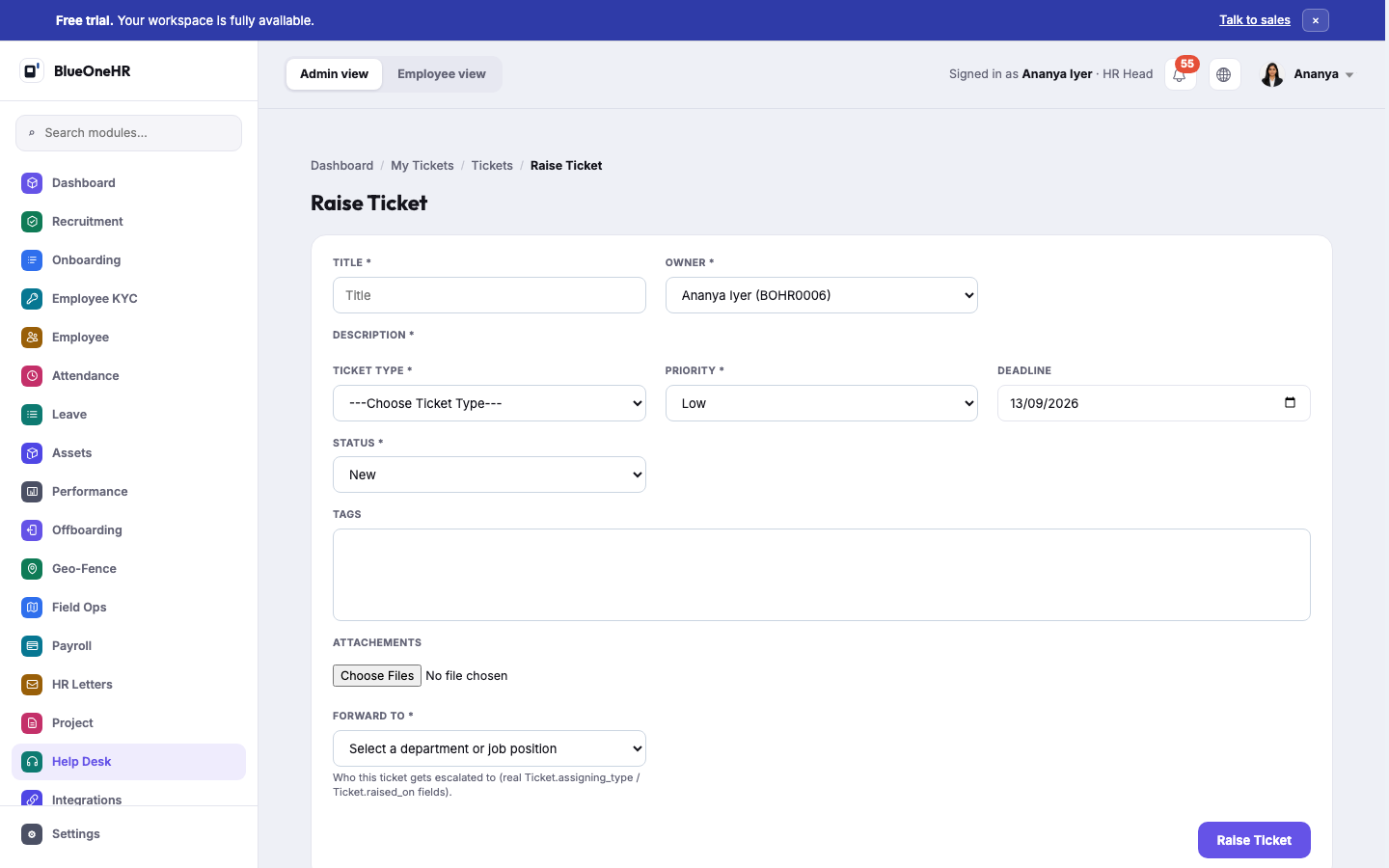Image resolution: width=1389 pixels, height=868 pixels.
Task: Click the Geo-Fence pin icon
Action: point(32,568)
